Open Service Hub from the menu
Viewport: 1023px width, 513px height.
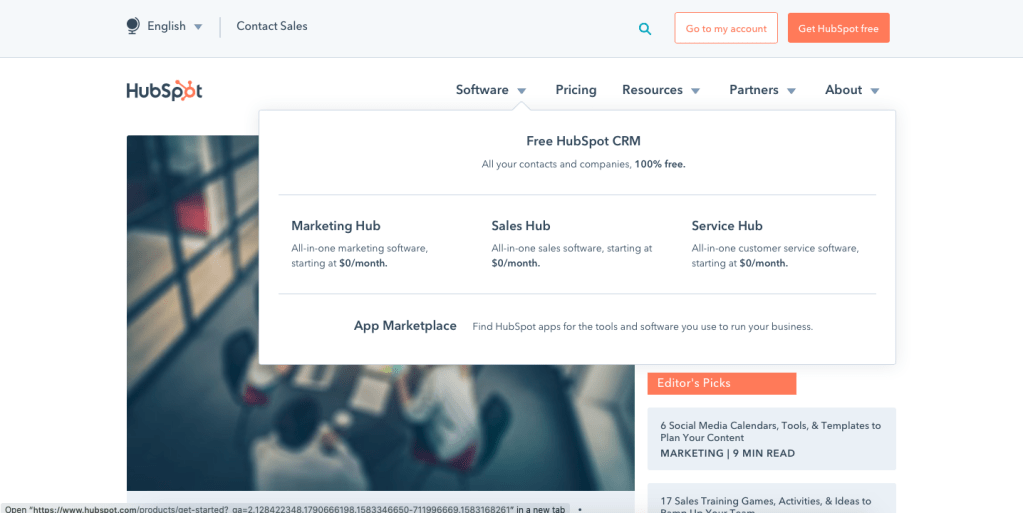point(727,226)
